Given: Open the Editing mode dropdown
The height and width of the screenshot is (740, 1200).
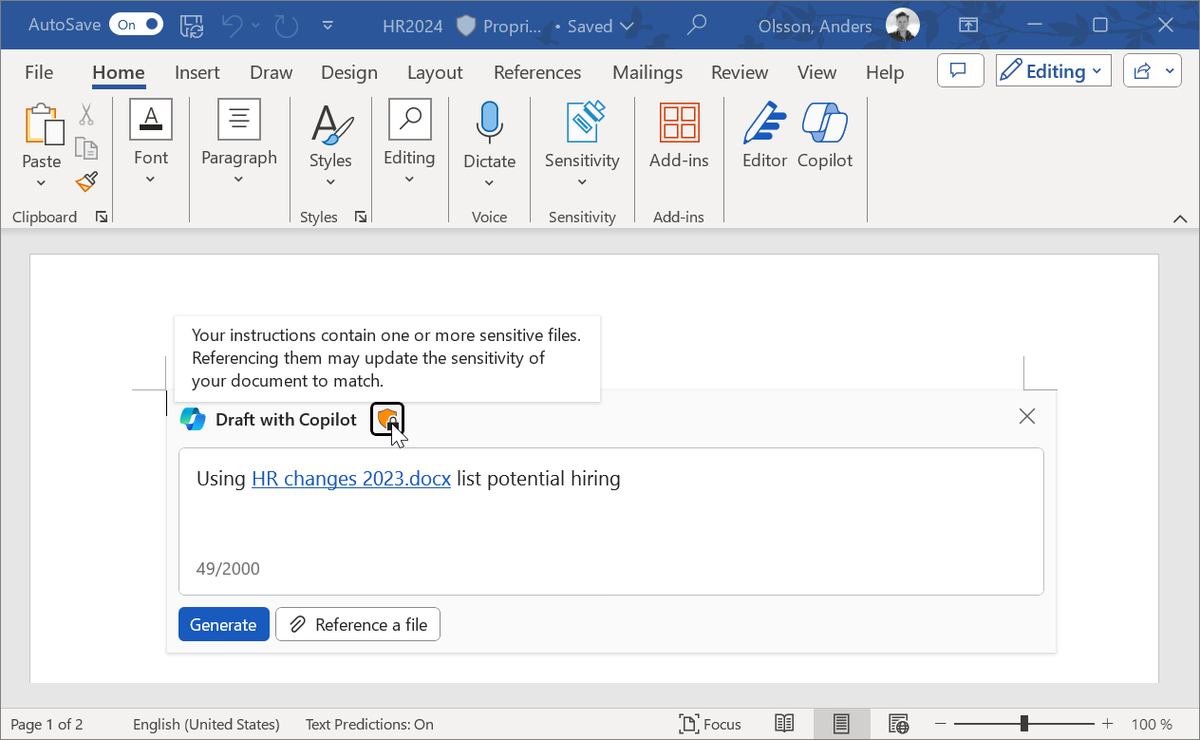Looking at the screenshot, I should [x=1054, y=71].
